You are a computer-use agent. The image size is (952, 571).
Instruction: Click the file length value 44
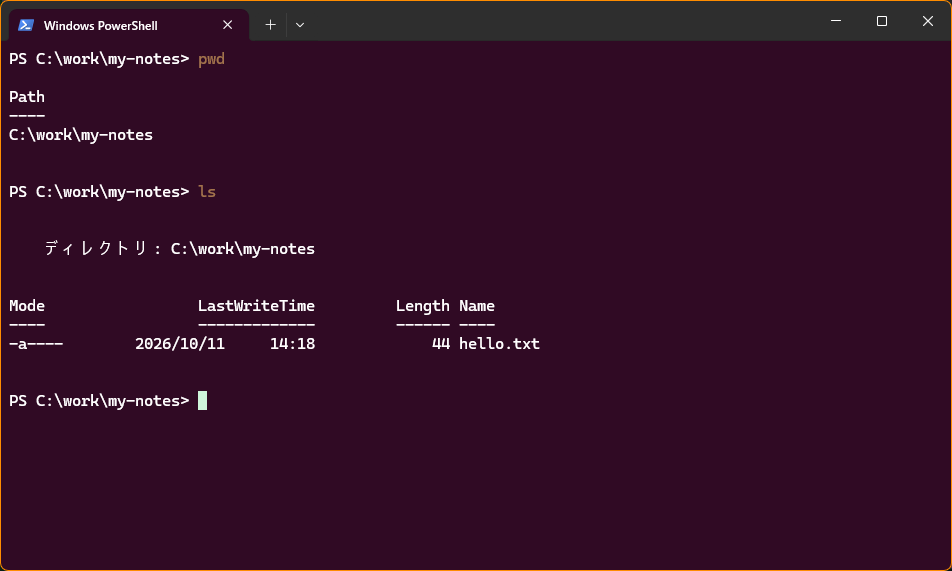pyautogui.click(x=441, y=344)
